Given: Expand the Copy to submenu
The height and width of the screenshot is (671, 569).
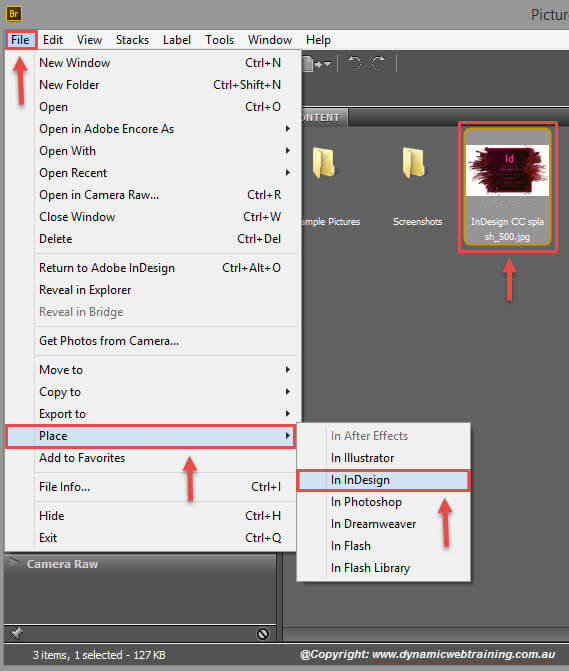Looking at the screenshot, I should tap(151, 392).
